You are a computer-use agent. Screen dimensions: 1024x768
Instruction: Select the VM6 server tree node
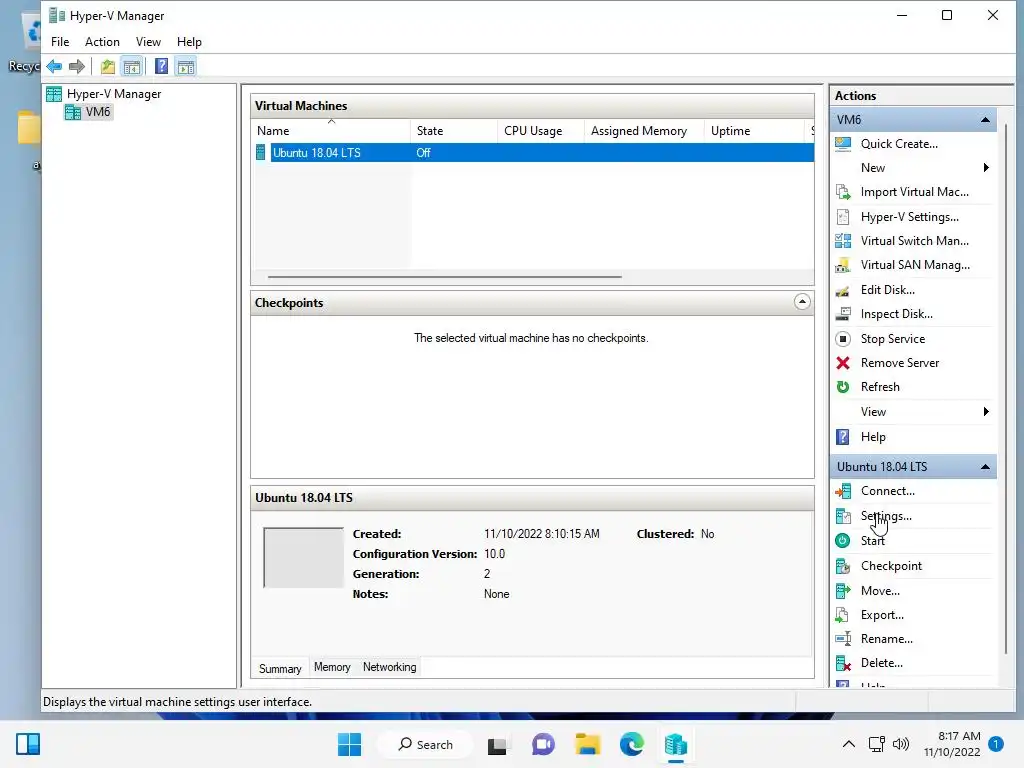coord(98,112)
